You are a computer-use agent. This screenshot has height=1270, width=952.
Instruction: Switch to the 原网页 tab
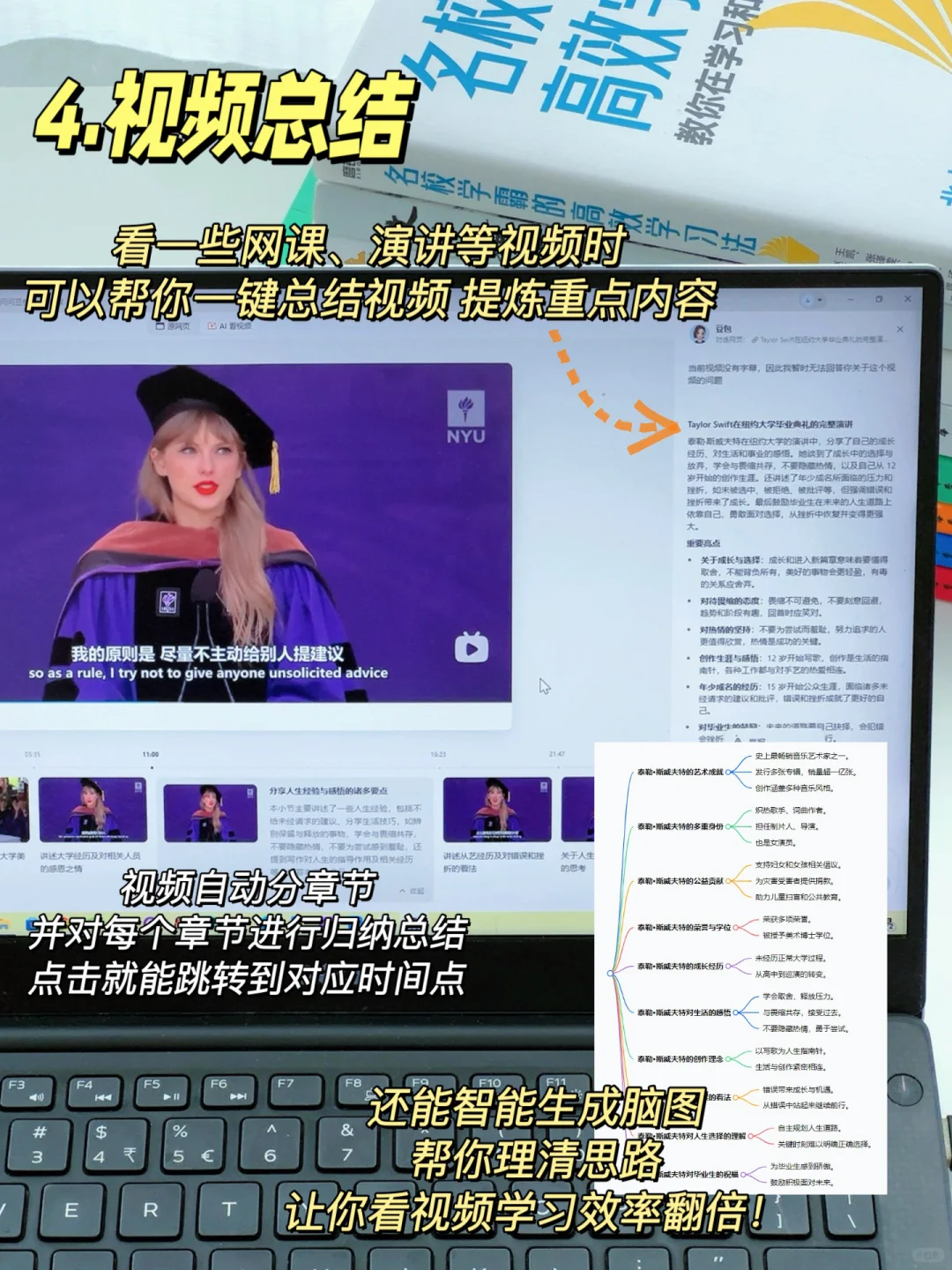point(174,325)
